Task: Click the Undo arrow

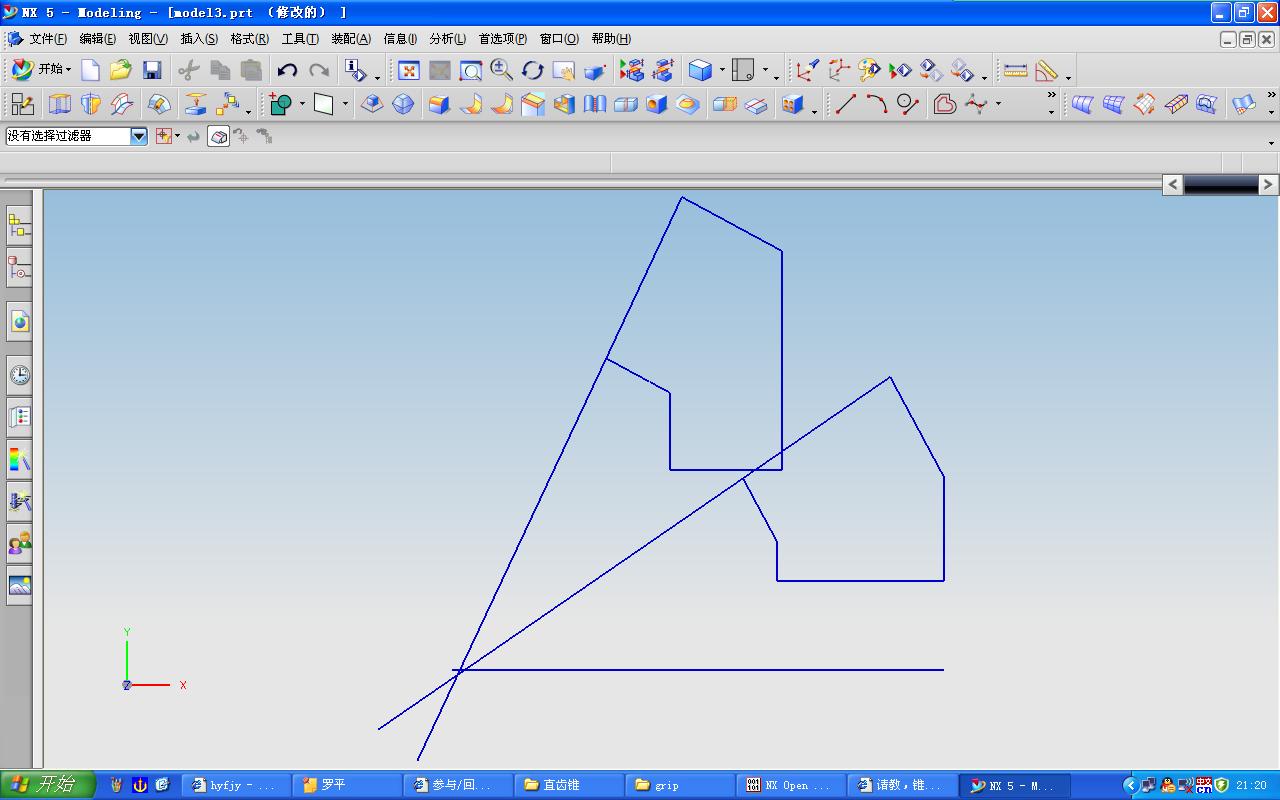Action: click(288, 70)
